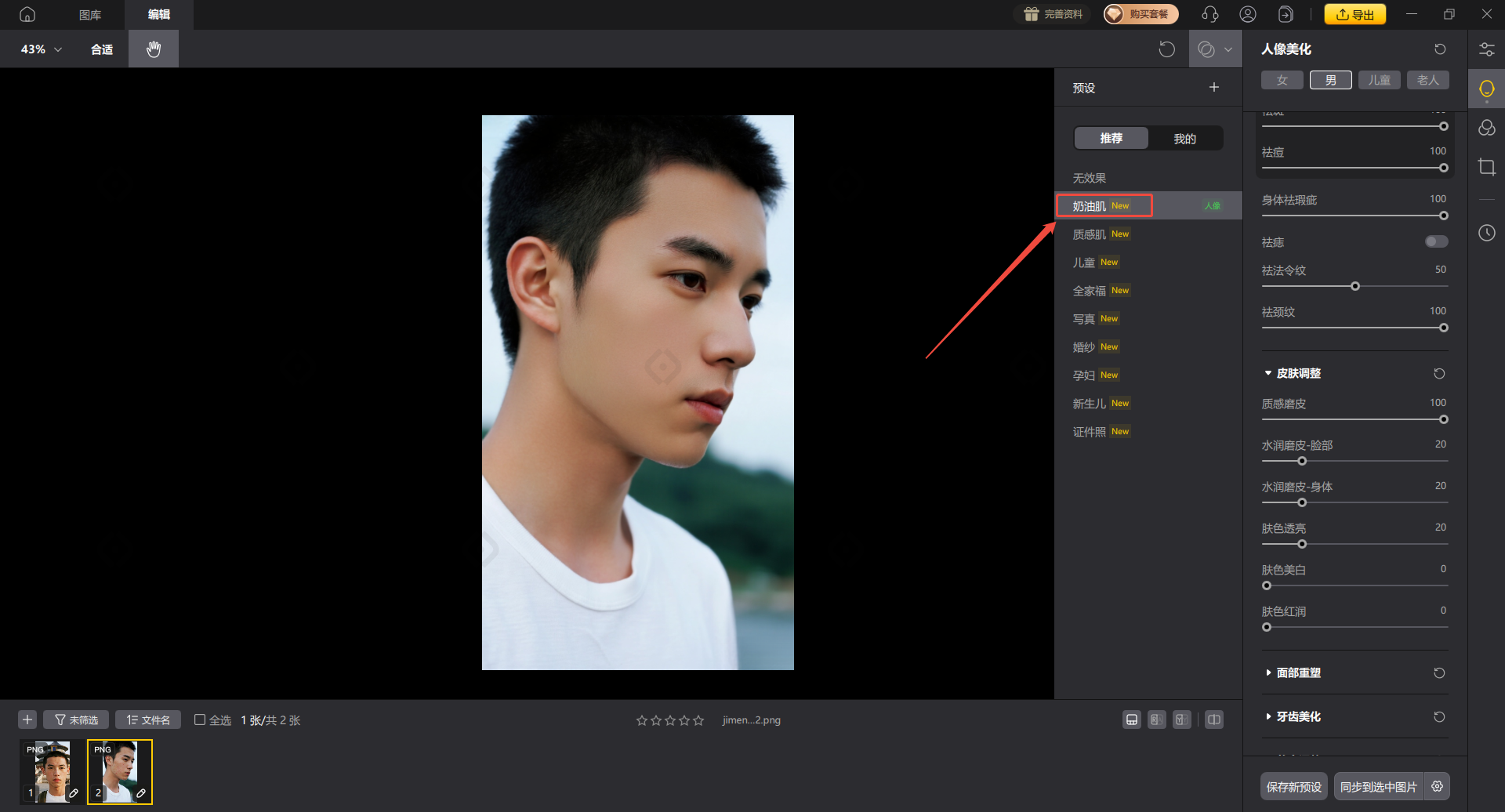Switch to the 图库 tab
This screenshot has height=812, width=1505.
coord(90,15)
